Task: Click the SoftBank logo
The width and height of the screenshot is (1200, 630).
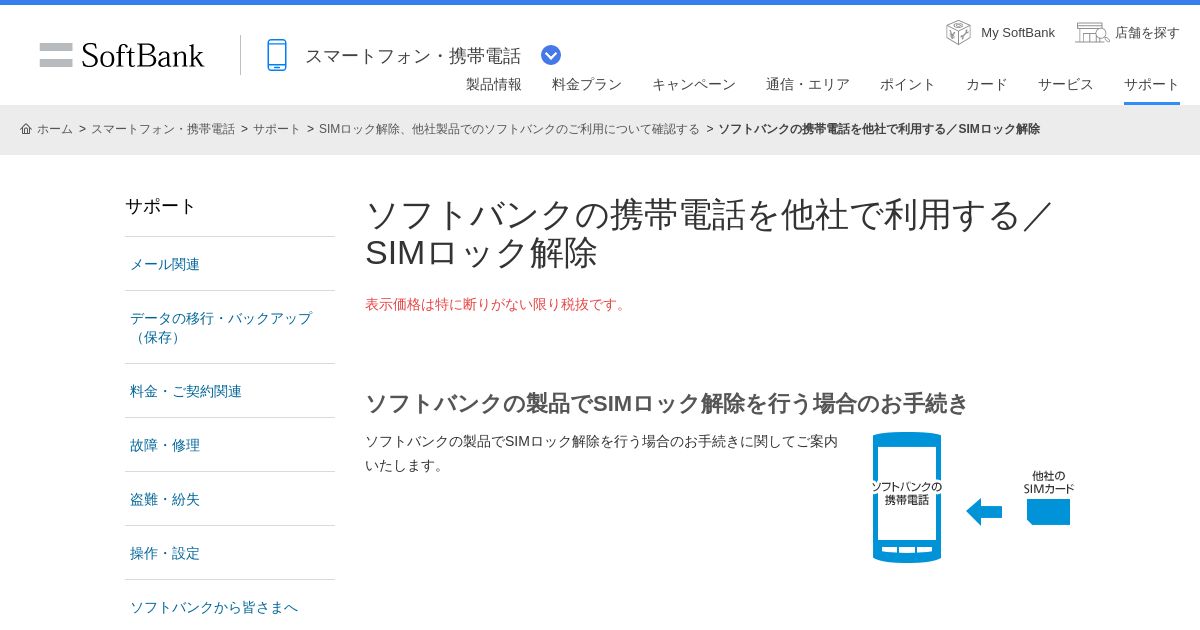Action: 122,55
